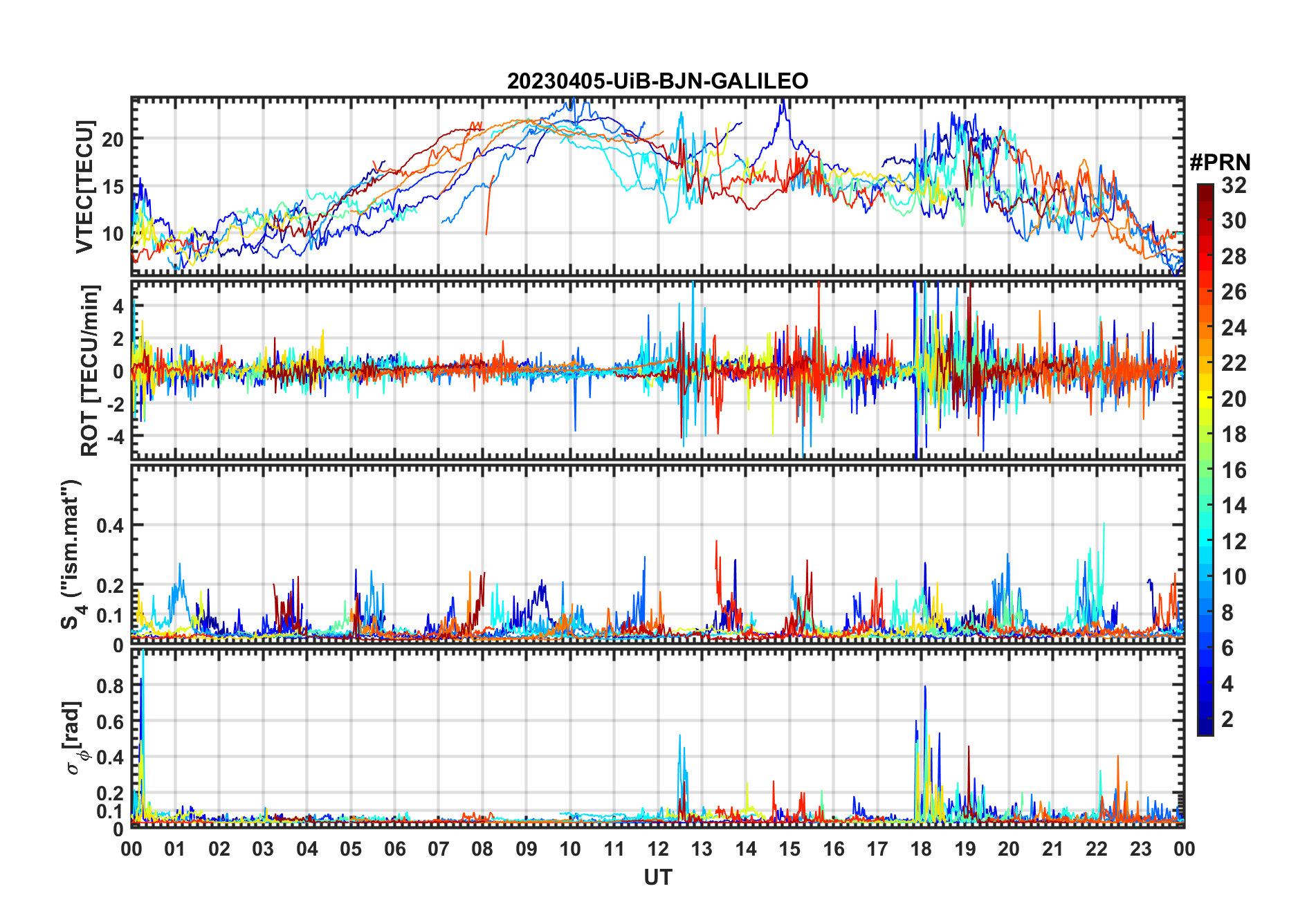Click colorbar tick label 30
Image resolution: width=1316 pixels, height=920 pixels.
pos(1234,221)
